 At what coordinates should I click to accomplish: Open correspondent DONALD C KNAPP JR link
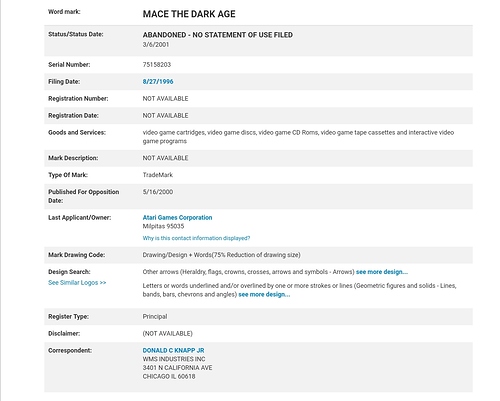coord(173,351)
